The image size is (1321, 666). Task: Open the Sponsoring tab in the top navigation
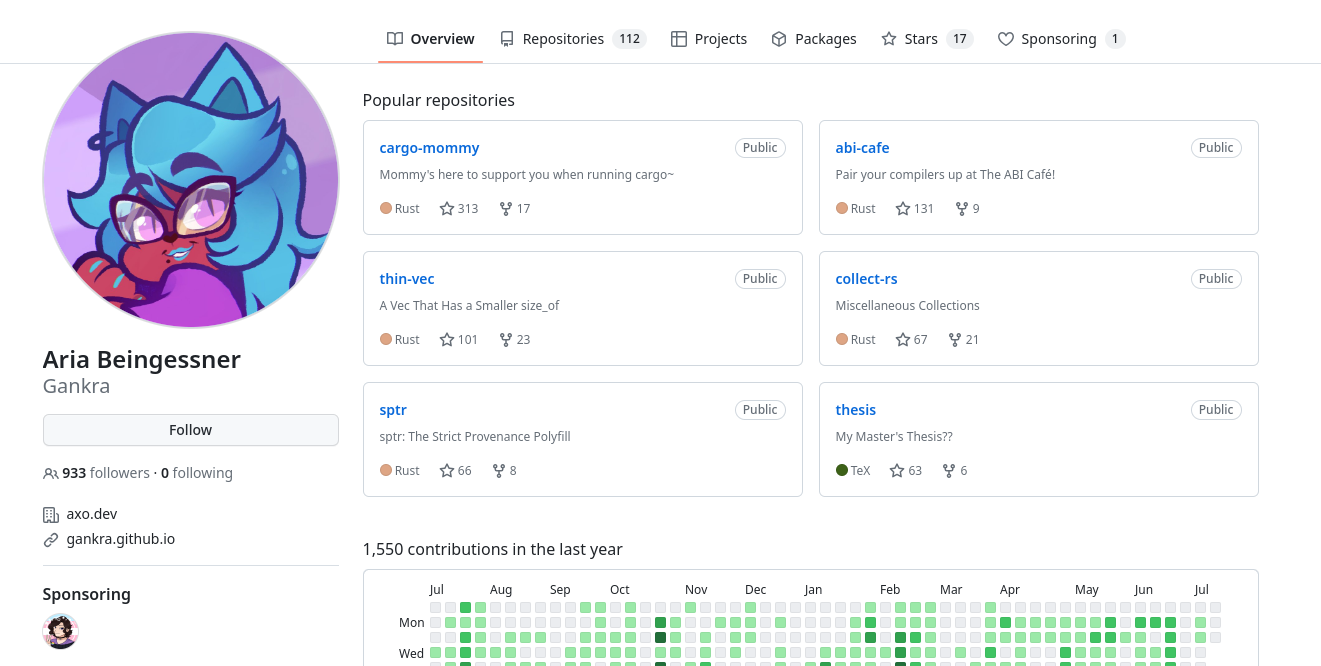(1061, 39)
